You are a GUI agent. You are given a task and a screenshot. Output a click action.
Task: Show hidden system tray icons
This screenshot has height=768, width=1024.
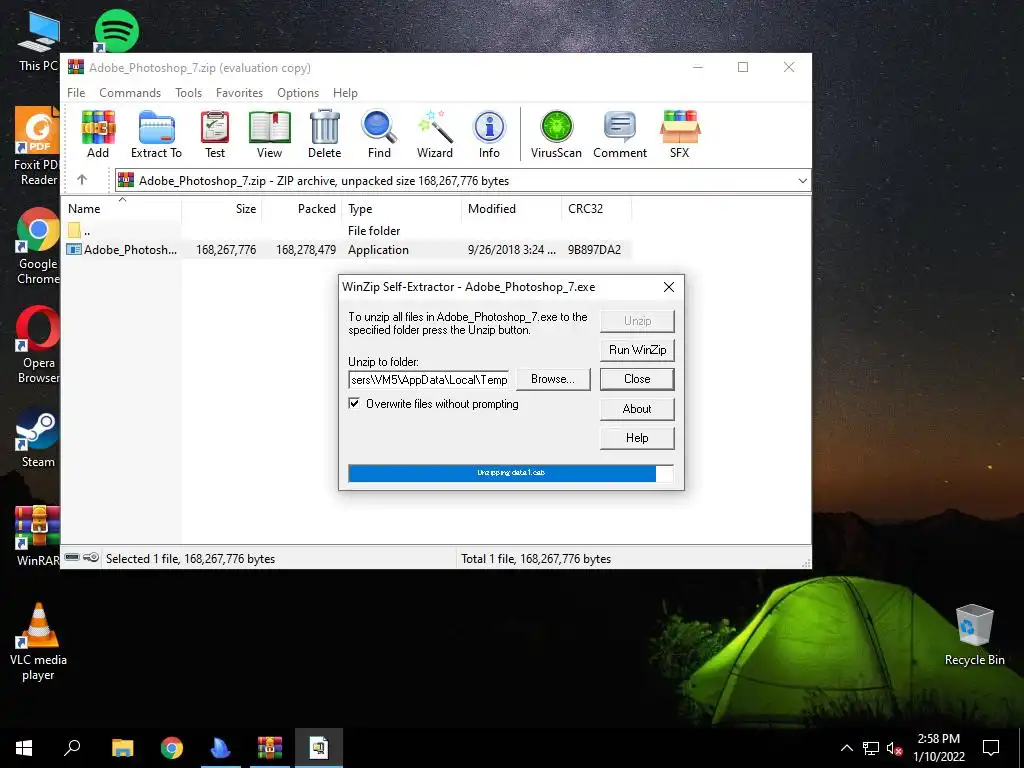coord(846,748)
